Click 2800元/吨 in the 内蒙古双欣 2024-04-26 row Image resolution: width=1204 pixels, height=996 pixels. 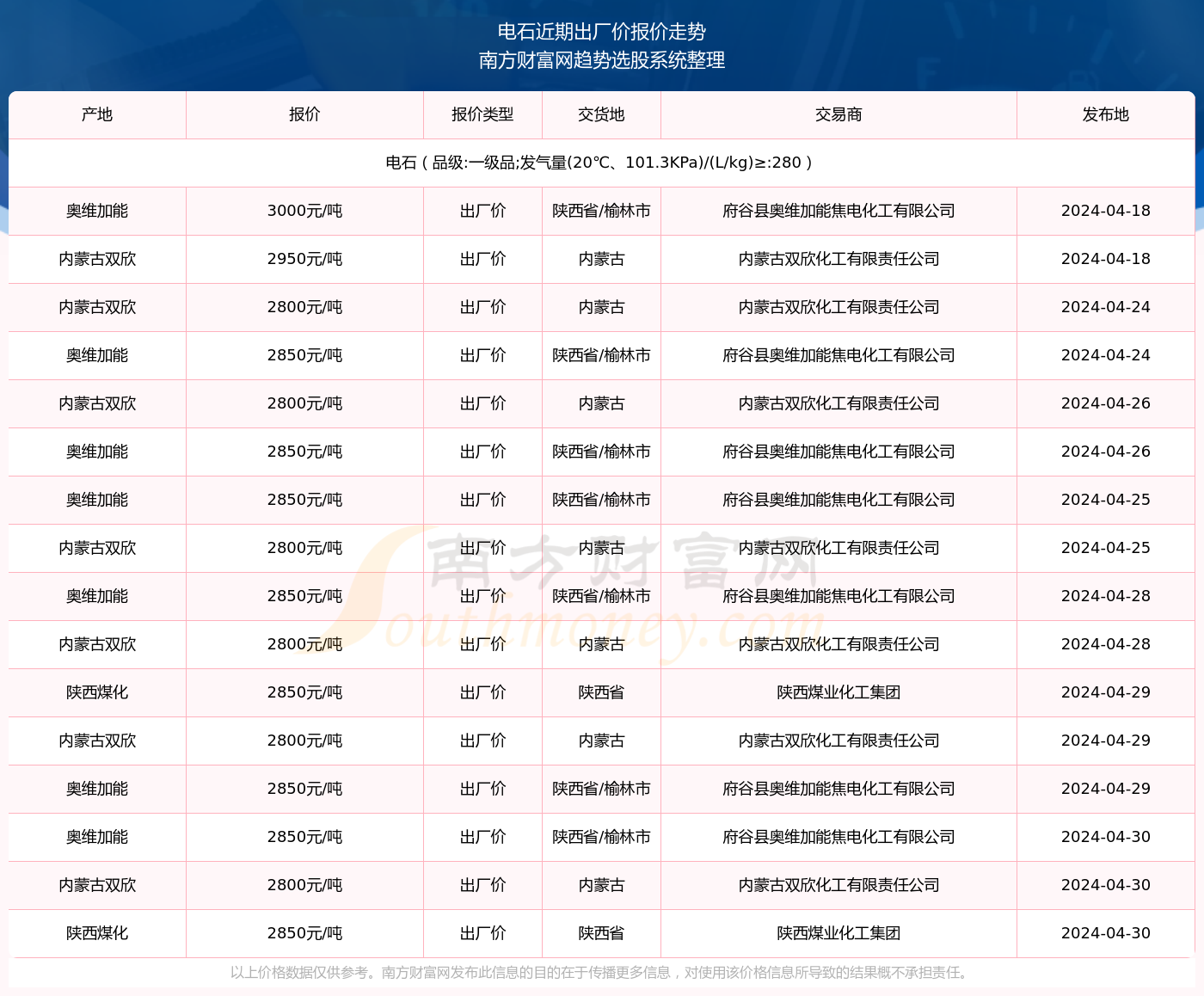tap(304, 403)
